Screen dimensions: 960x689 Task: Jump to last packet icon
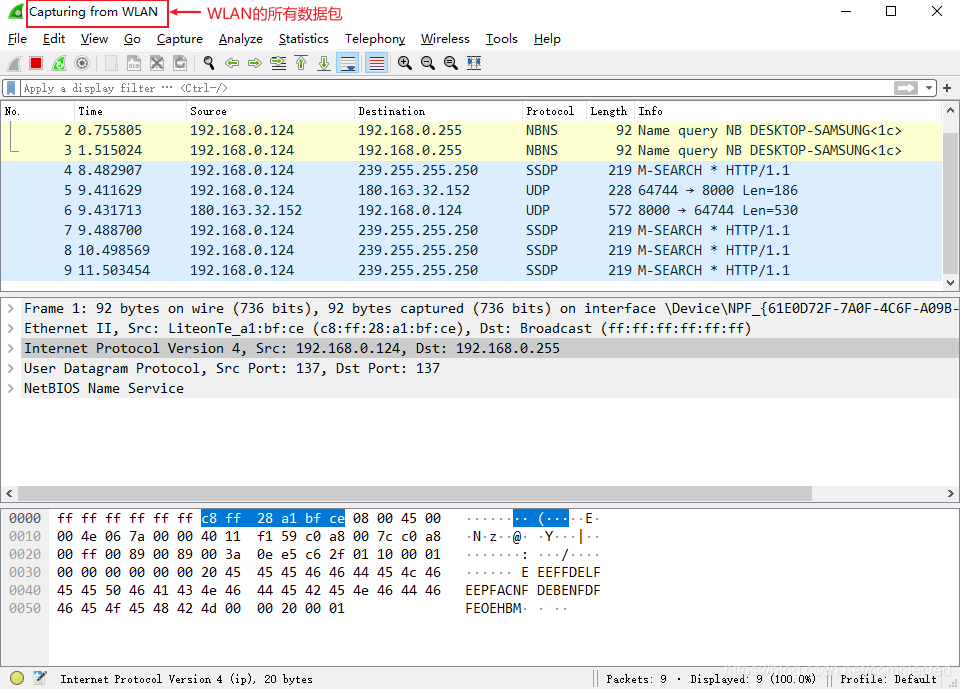(324, 63)
